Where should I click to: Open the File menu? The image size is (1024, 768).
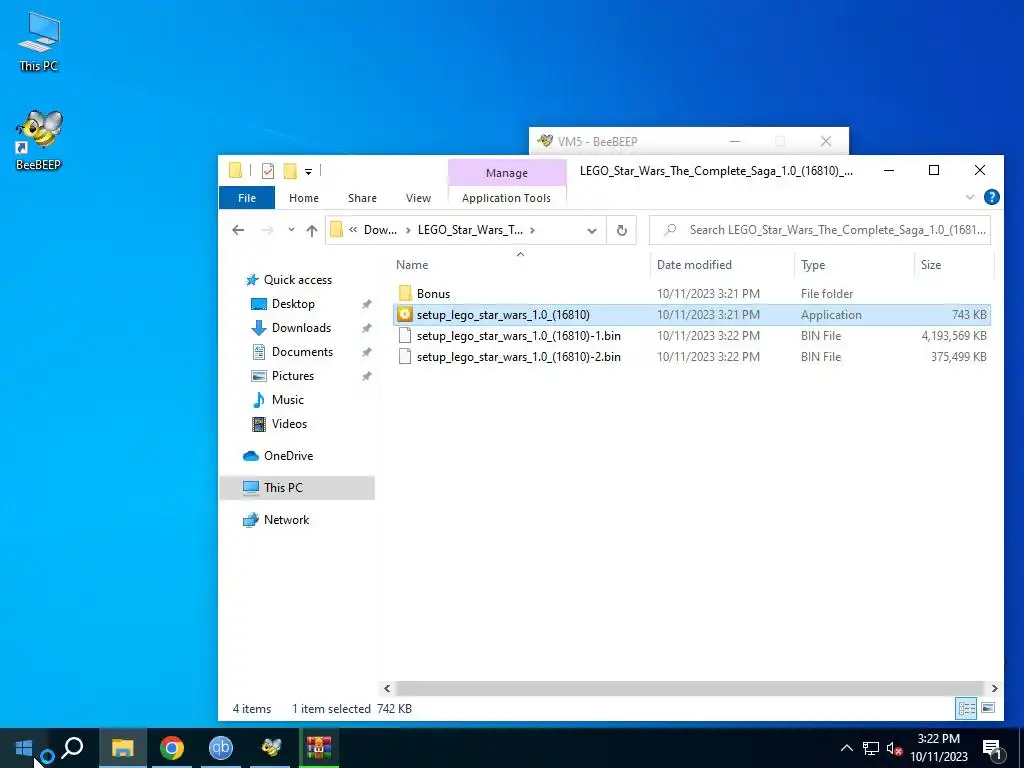coord(247,198)
